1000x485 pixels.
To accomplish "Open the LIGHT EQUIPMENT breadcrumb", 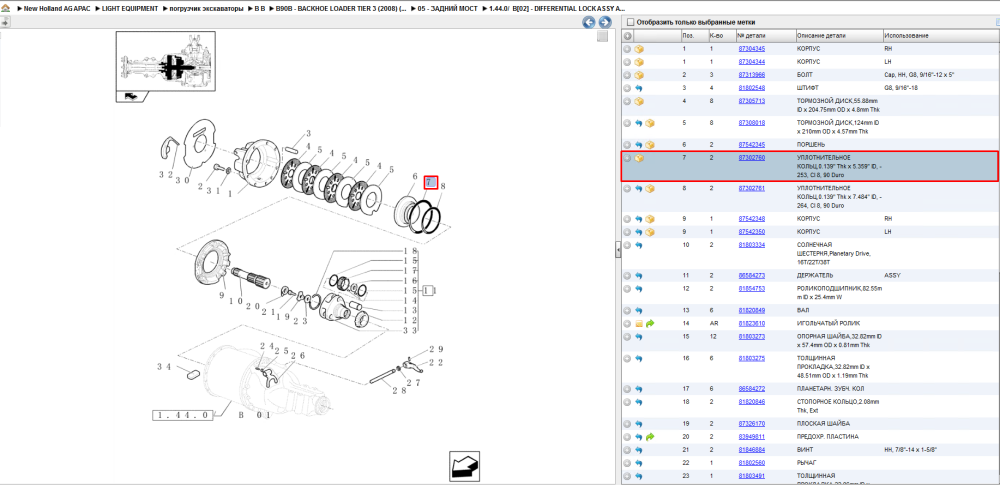I will [130, 10].
